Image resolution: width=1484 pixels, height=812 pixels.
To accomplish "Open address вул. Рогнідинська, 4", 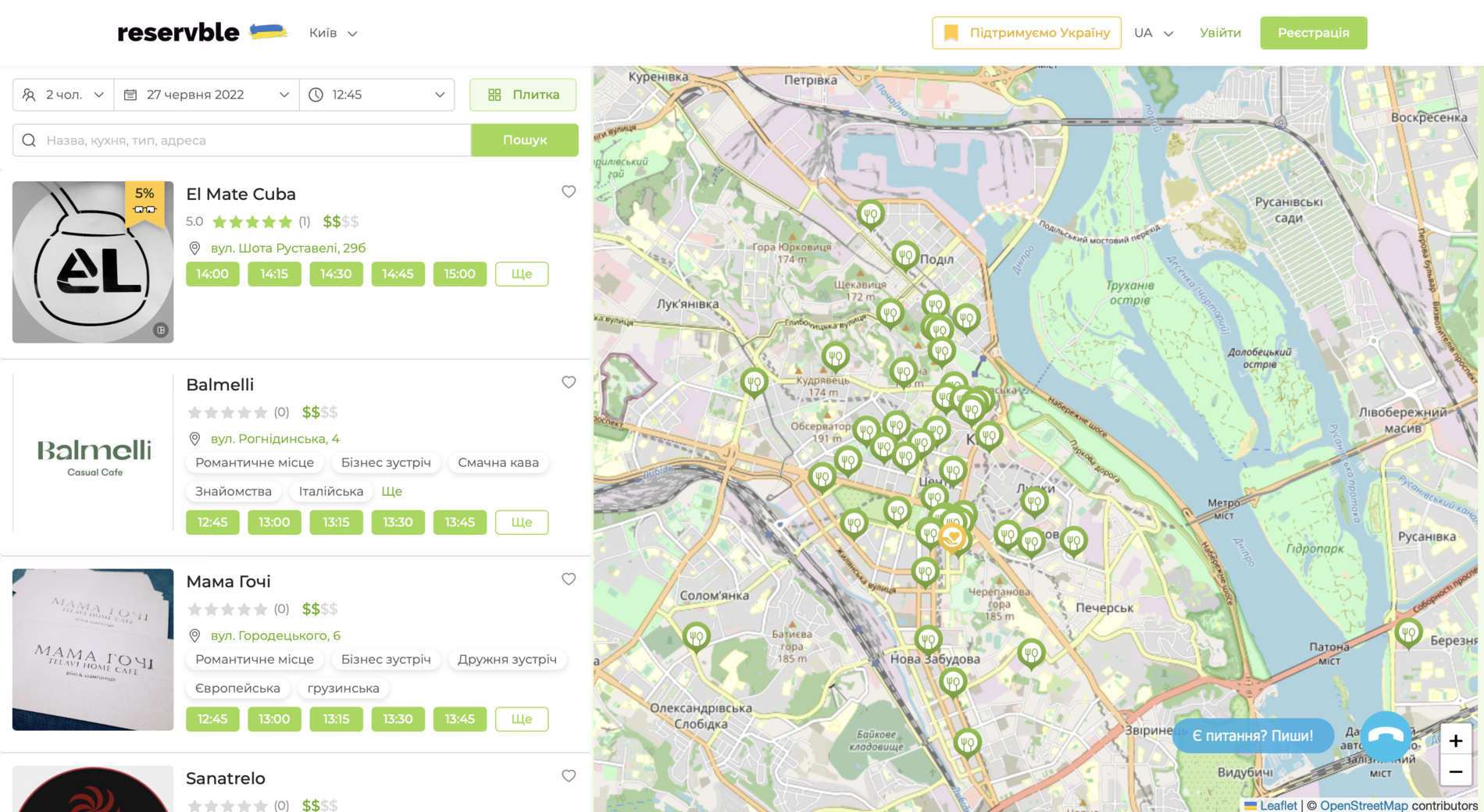I will point(275,439).
